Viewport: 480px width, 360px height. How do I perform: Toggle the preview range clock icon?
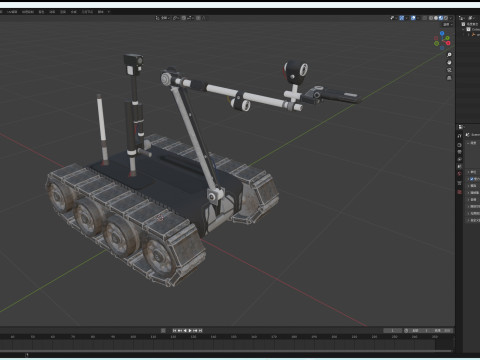pyautogui.click(x=406, y=330)
